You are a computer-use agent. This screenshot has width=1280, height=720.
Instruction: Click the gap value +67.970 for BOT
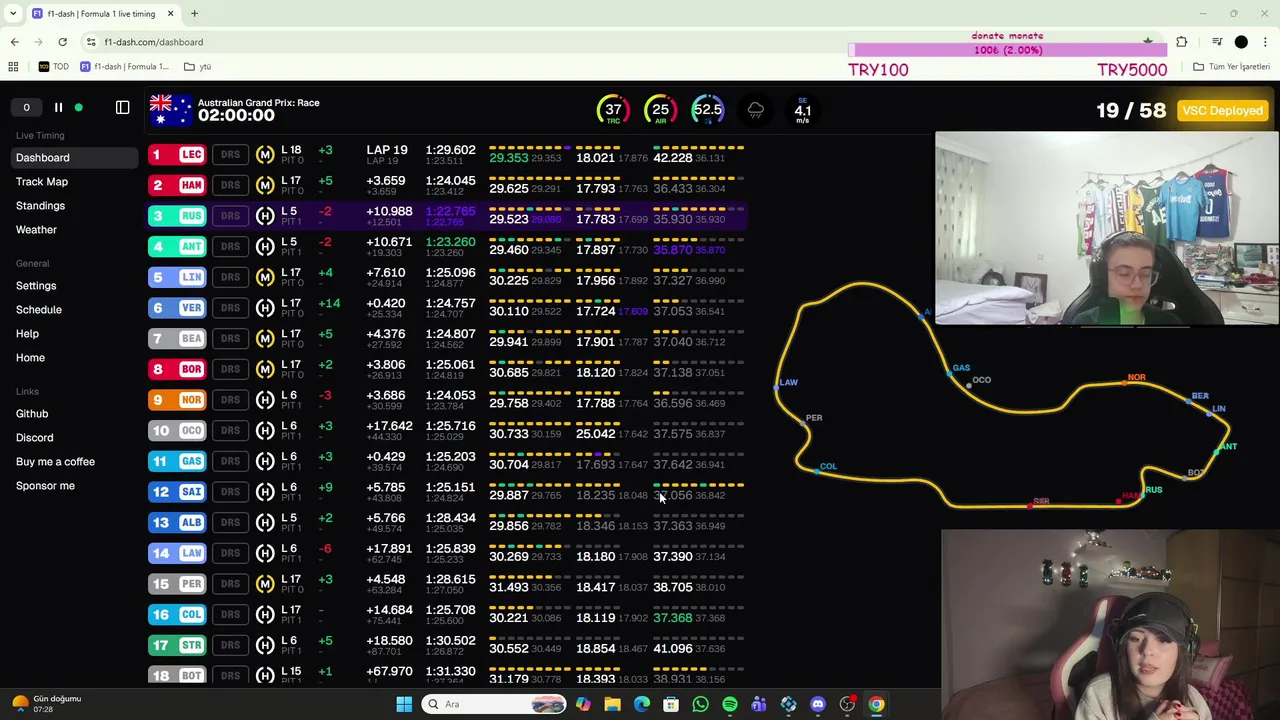point(389,671)
